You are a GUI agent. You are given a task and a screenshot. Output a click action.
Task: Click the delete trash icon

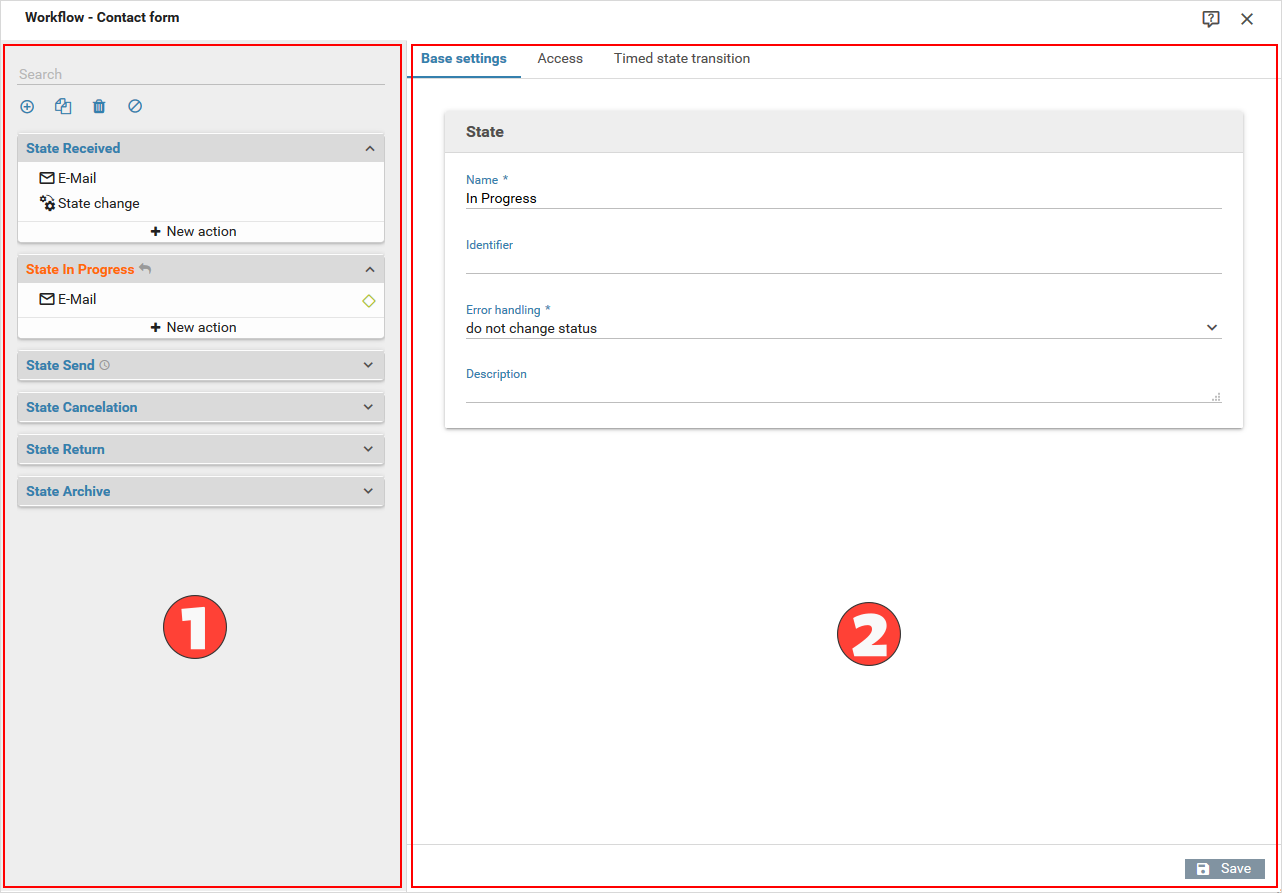point(99,106)
